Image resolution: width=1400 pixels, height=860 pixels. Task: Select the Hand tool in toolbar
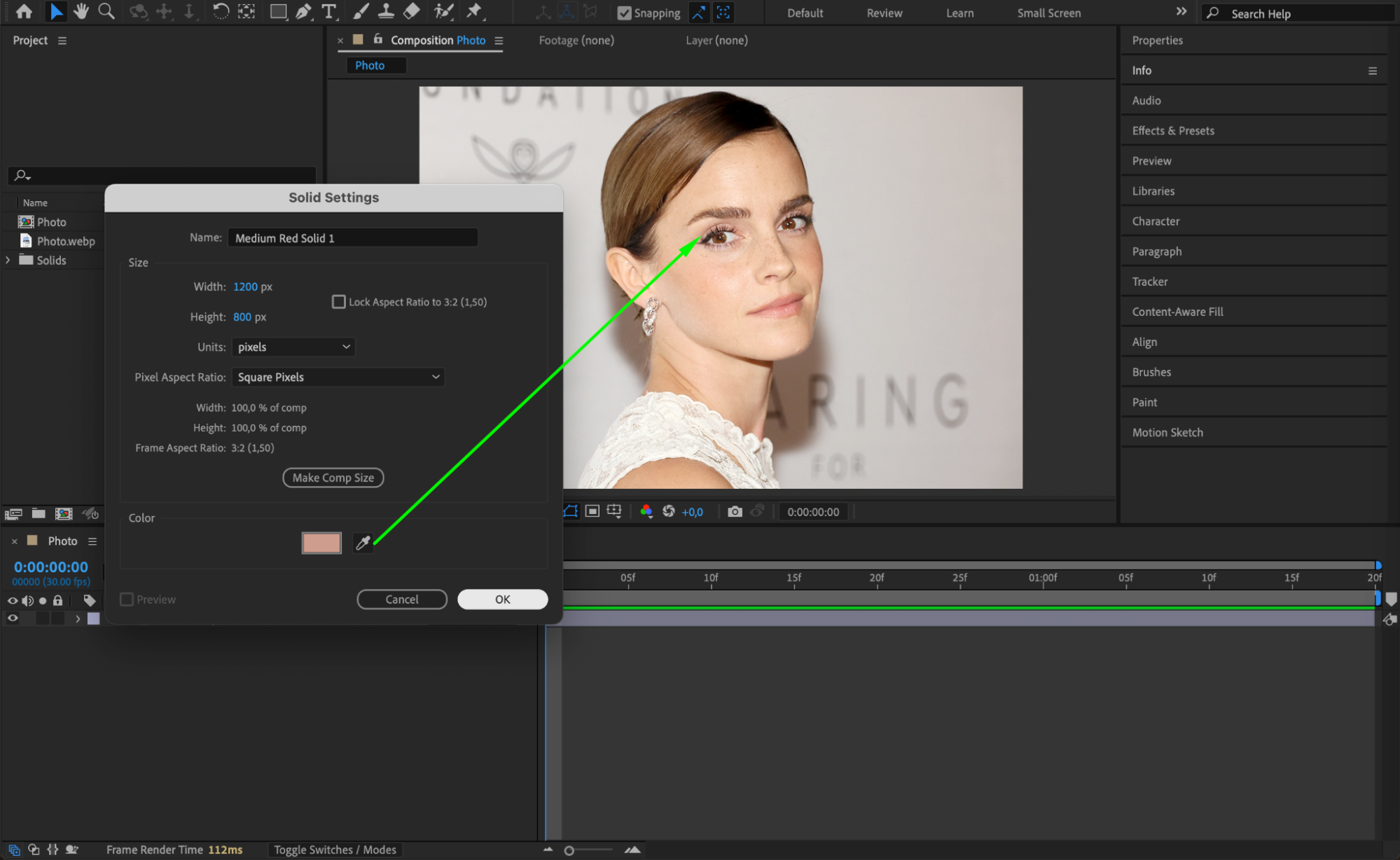click(x=81, y=11)
